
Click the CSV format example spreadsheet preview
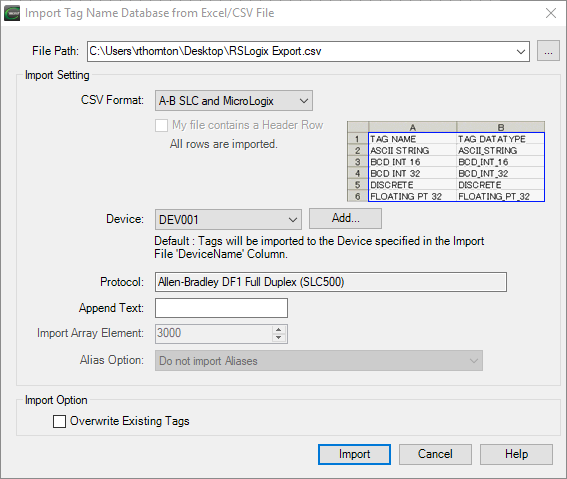pos(446,162)
